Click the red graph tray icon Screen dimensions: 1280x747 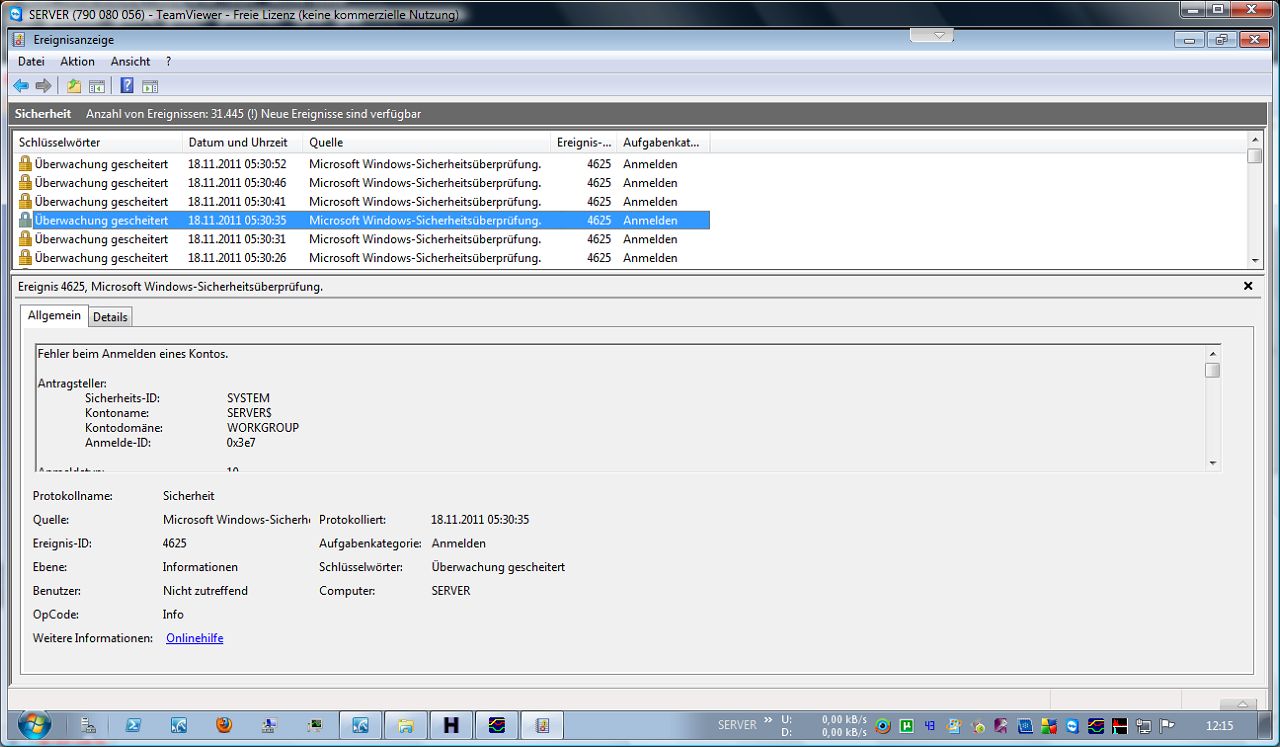1119,726
